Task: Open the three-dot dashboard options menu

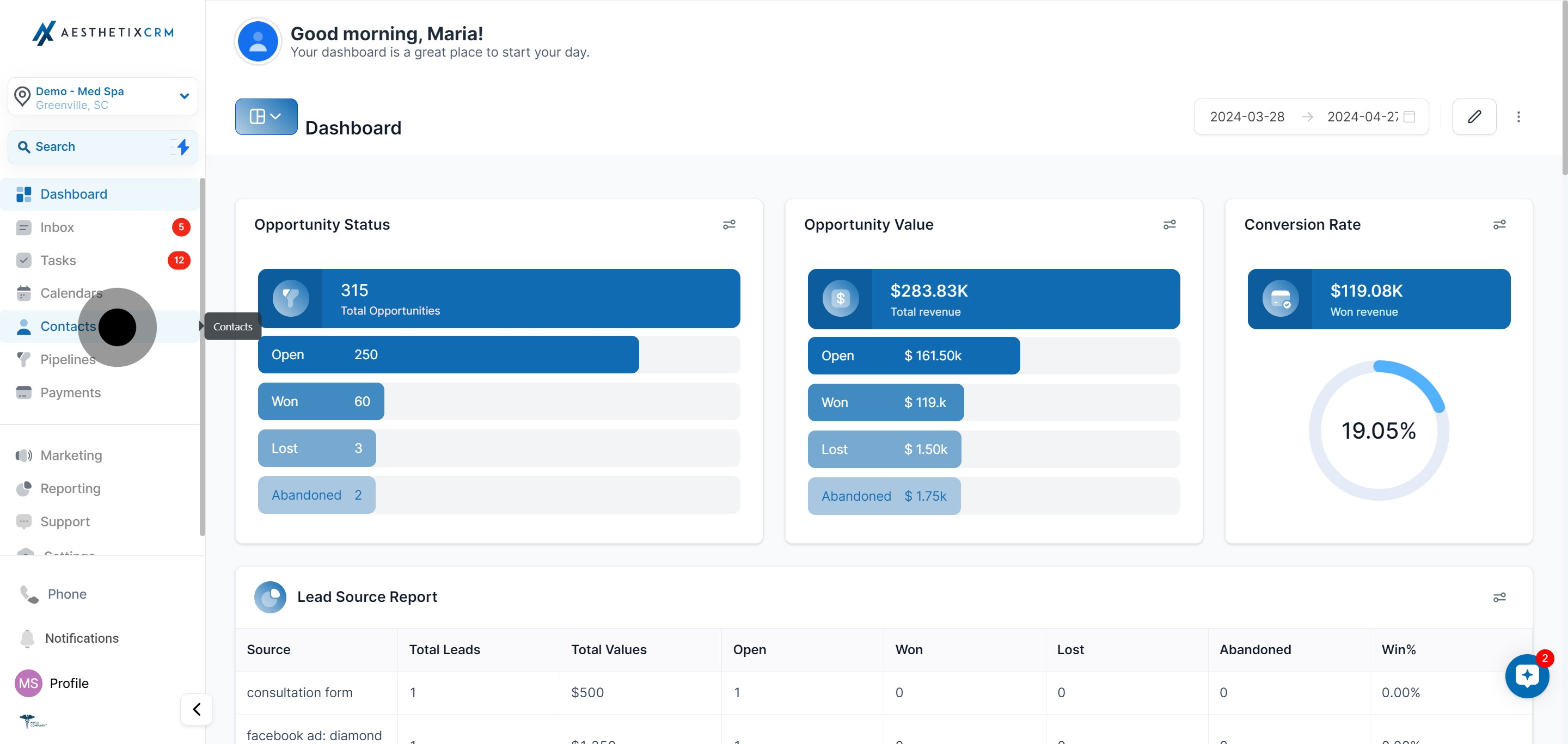Action: pyautogui.click(x=1518, y=116)
